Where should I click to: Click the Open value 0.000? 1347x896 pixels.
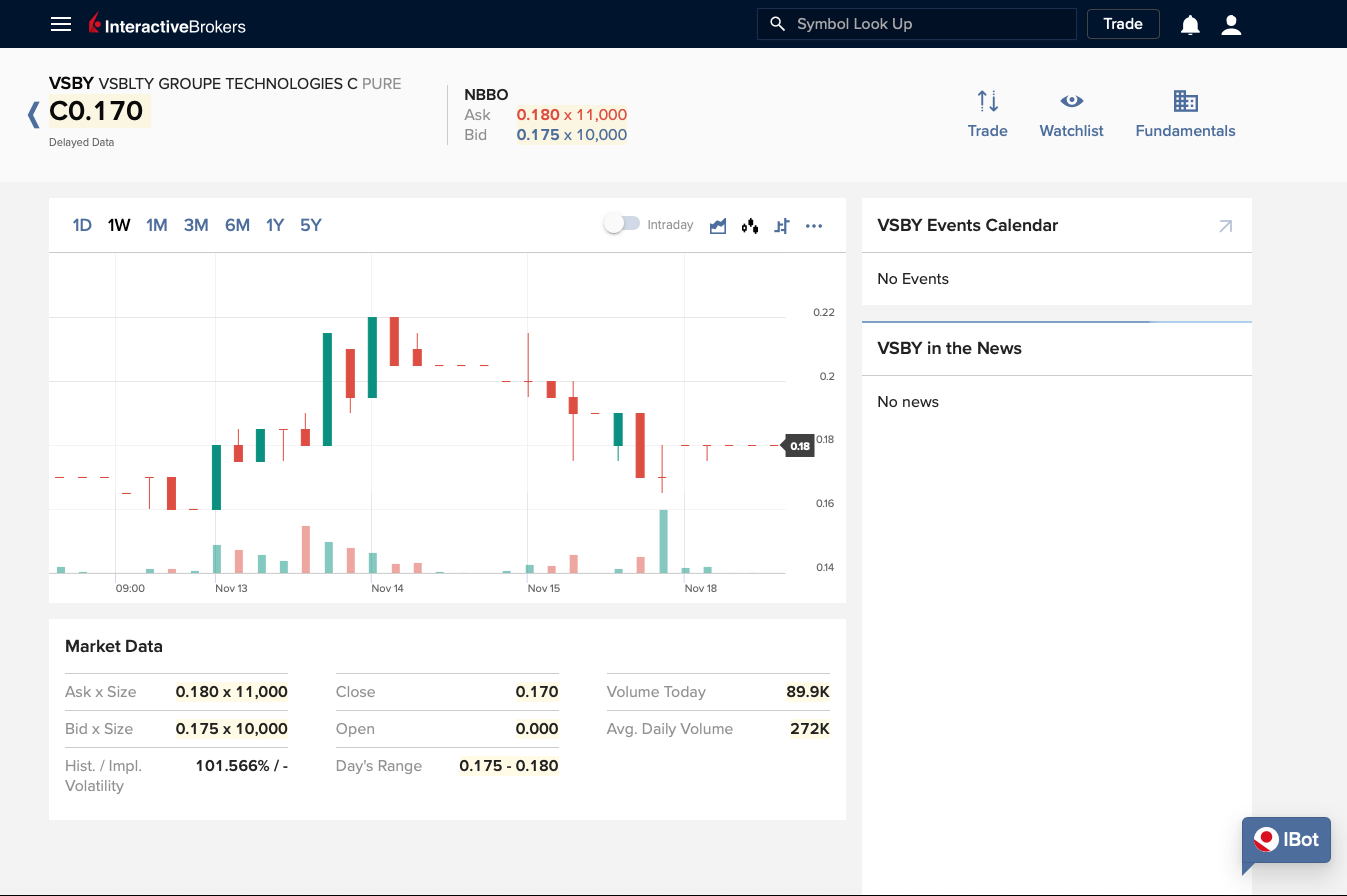pos(537,729)
